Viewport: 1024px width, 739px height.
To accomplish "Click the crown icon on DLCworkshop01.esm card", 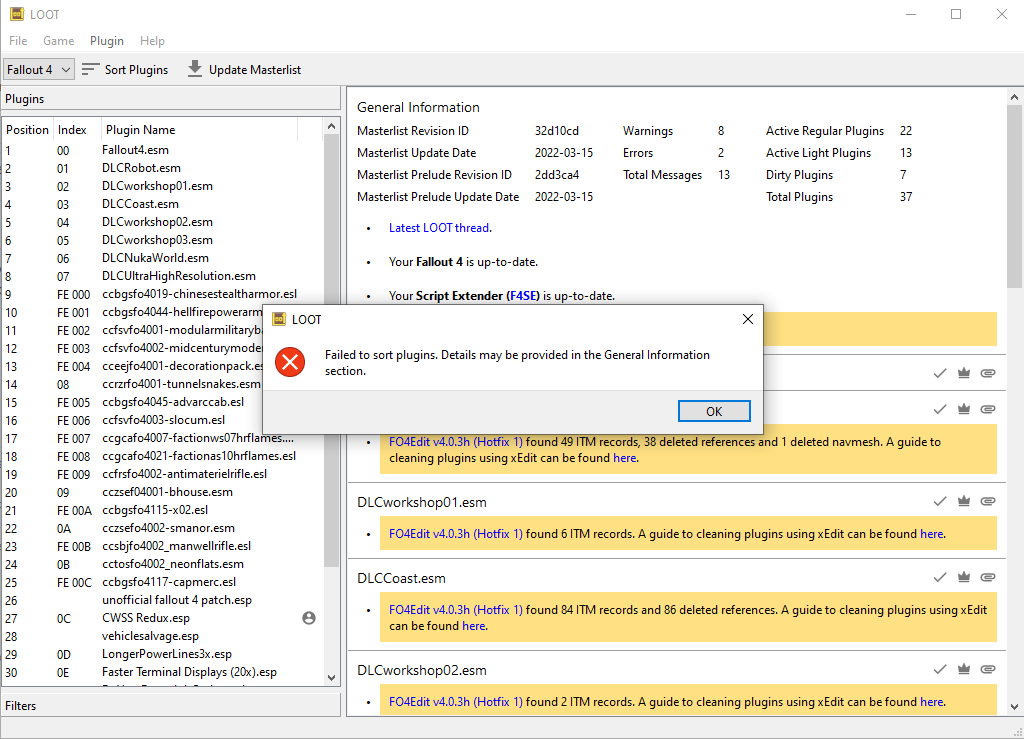I will (x=964, y=501).
